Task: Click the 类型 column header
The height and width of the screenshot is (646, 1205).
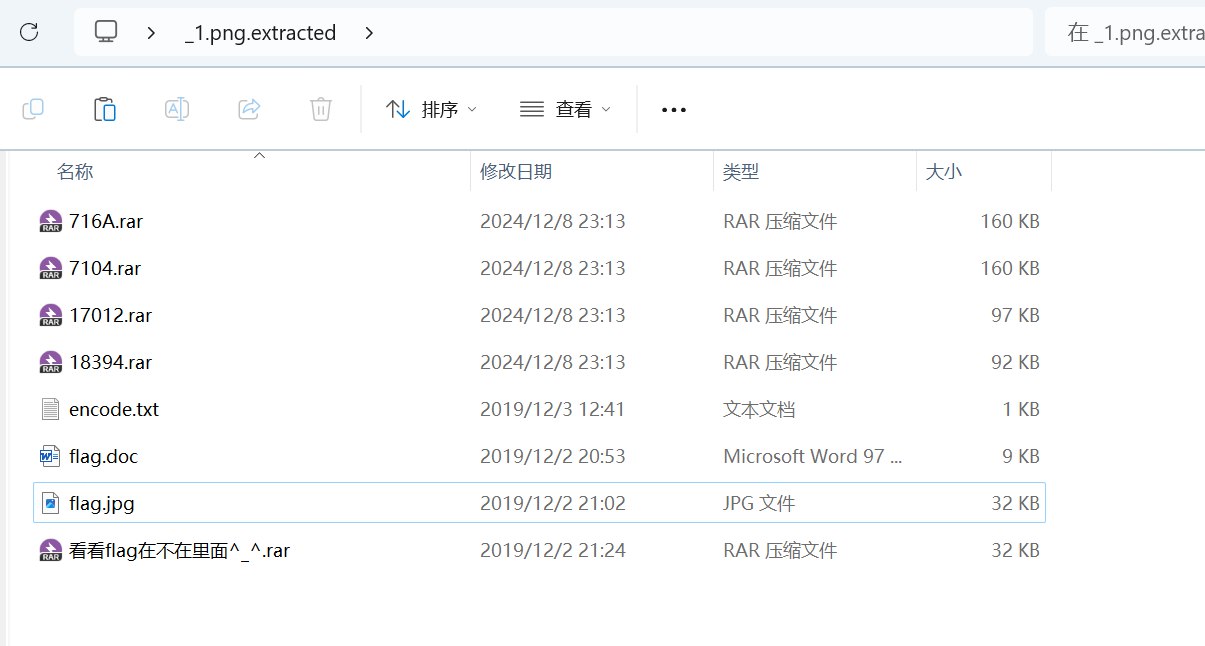Action: click(x=741, y=172)
